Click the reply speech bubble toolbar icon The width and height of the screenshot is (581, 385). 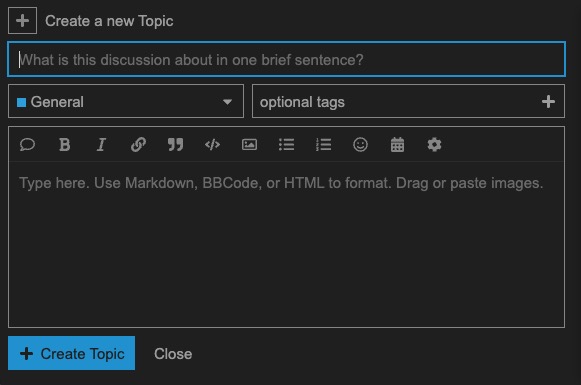click(27, 145)
